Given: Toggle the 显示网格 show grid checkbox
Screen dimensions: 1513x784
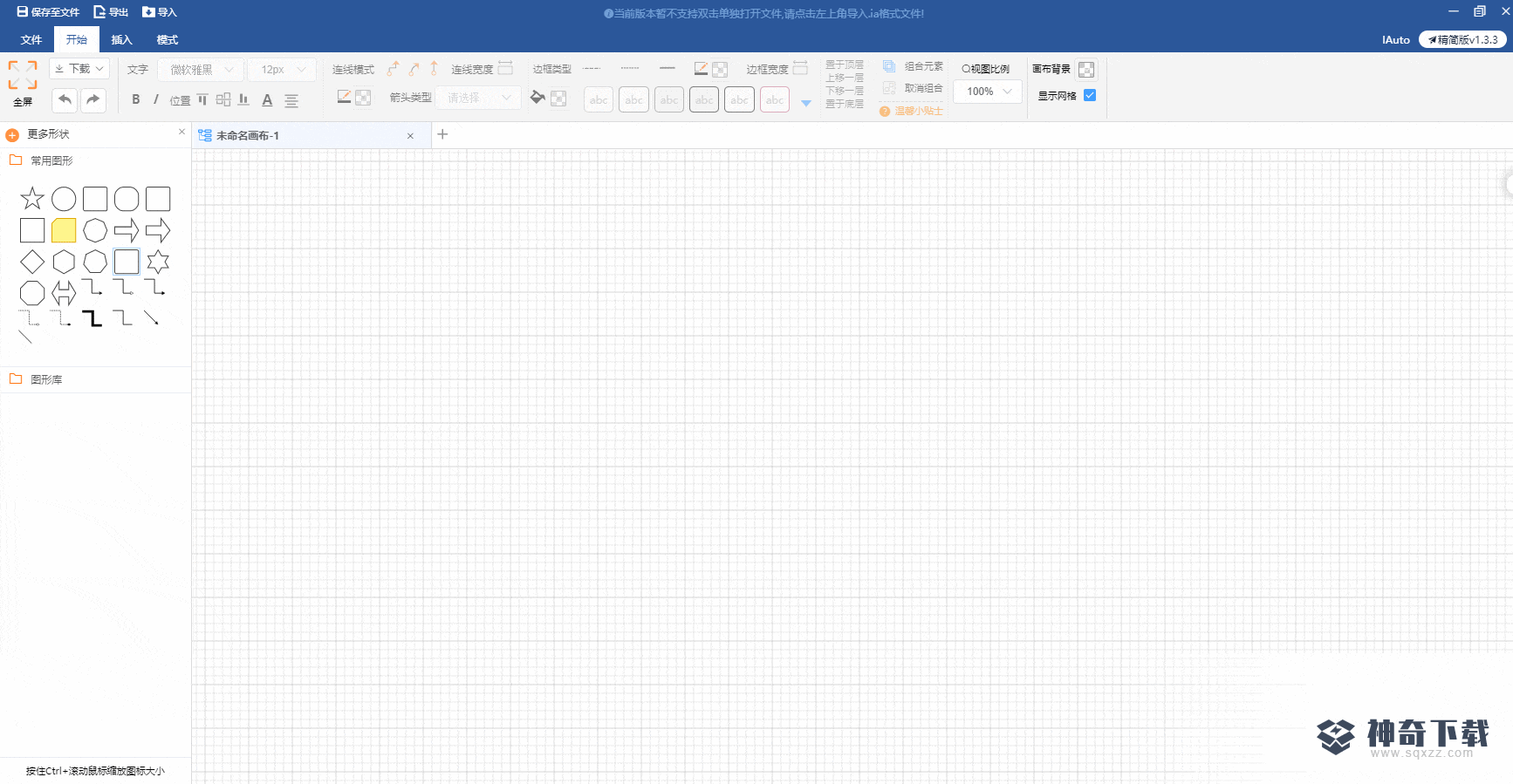Looking at the screenshot, I should pyautogui.click(x=1090, y=95).
